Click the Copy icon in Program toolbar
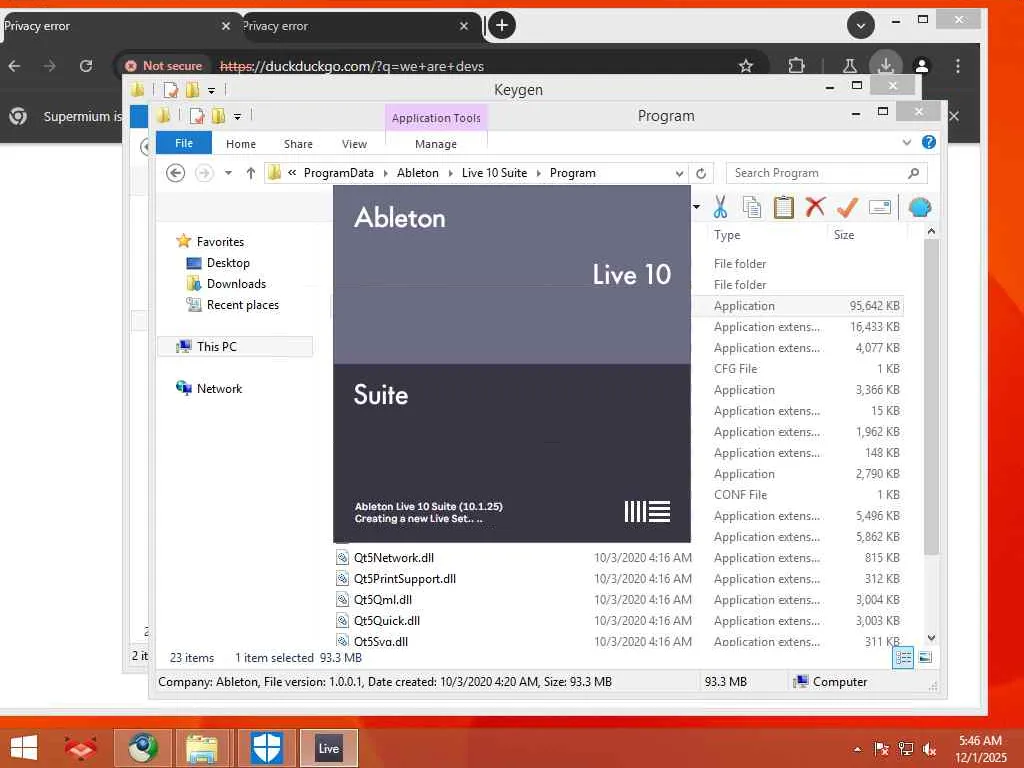This screenshot has width=1024, height=768. tap(752, 207)
